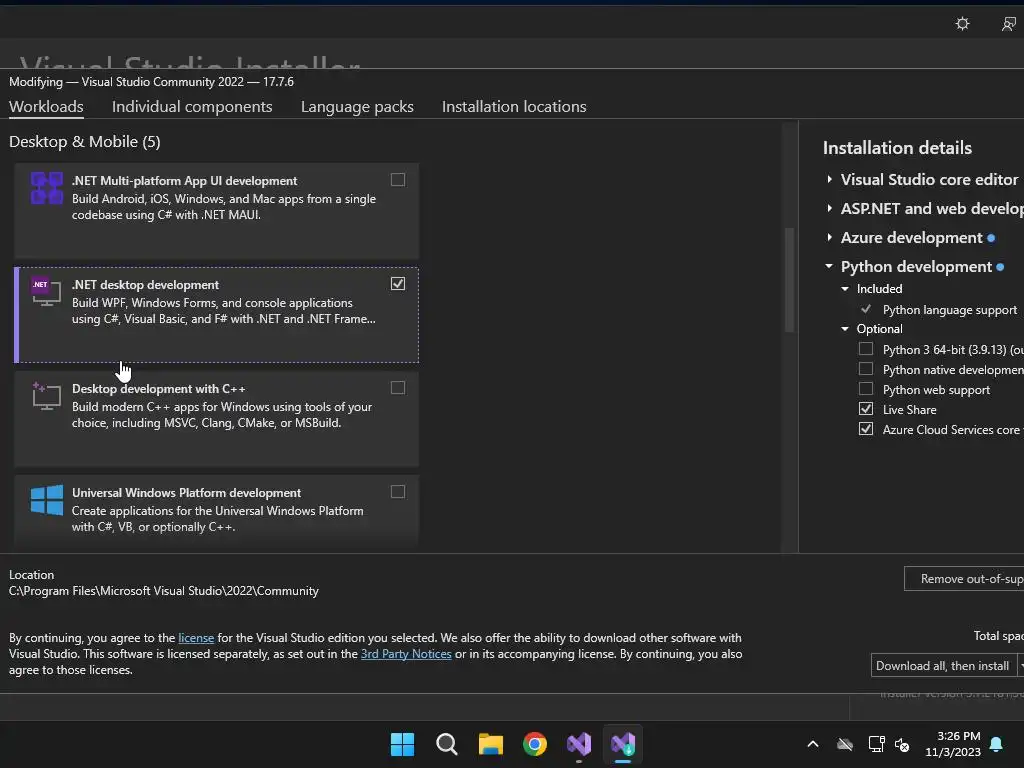Open the Download all, then install dropdown
Screen dimensions: 1024x768
point(1021,665)
